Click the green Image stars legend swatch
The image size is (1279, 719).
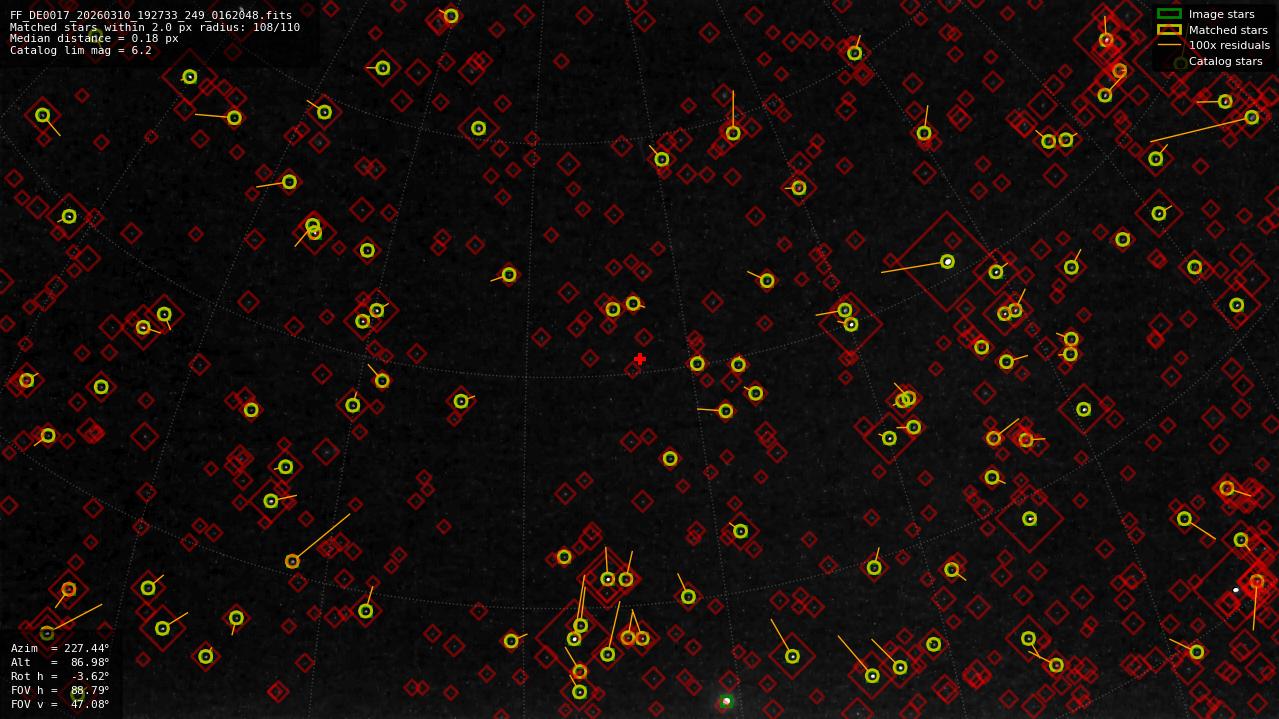tap(1169, 14)
